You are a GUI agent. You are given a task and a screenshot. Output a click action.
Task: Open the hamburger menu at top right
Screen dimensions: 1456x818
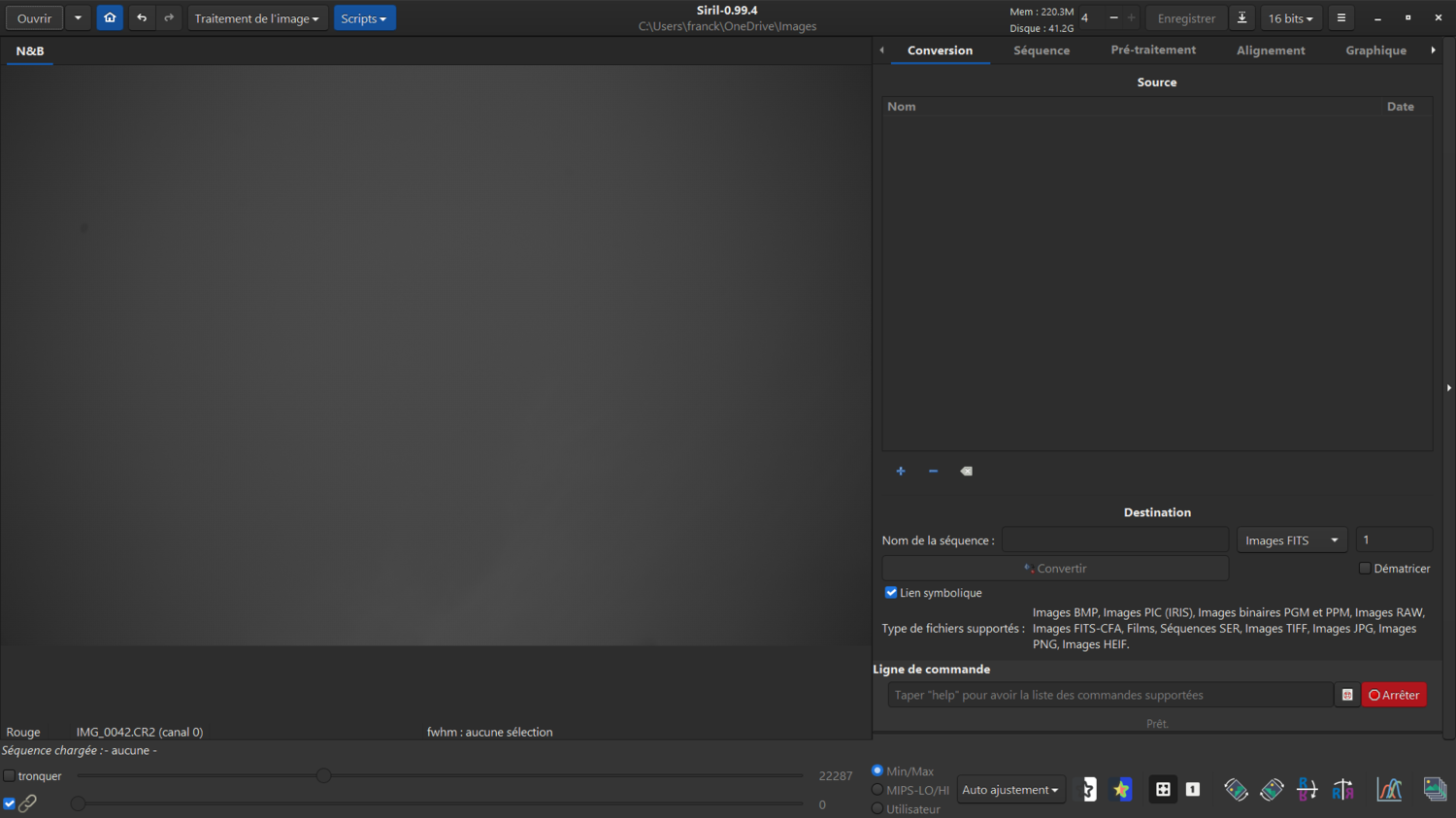click(1340, 17)
